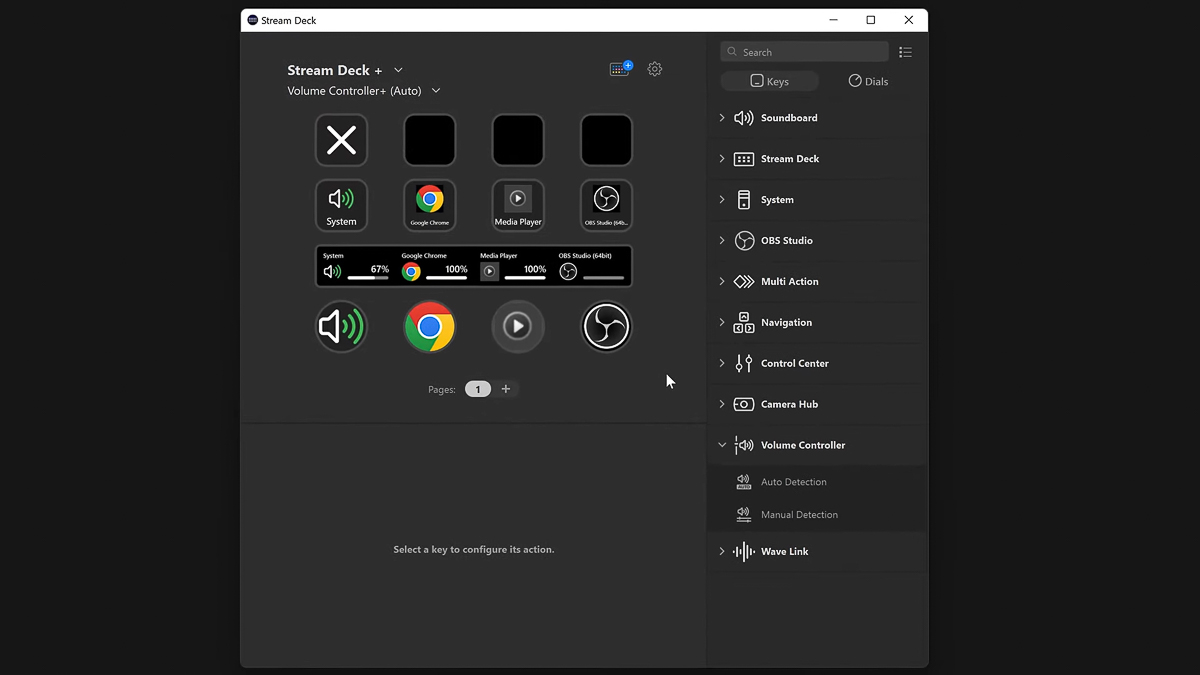This screenshot has width=1200, height=675.
Task: Expand the System category
Action: coord(722,200)
